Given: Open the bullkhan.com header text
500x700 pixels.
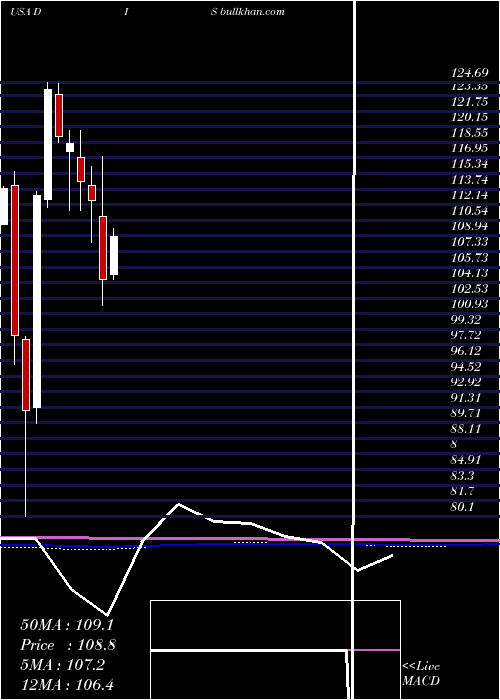Looking at the screenshot, I should (252, 12).
